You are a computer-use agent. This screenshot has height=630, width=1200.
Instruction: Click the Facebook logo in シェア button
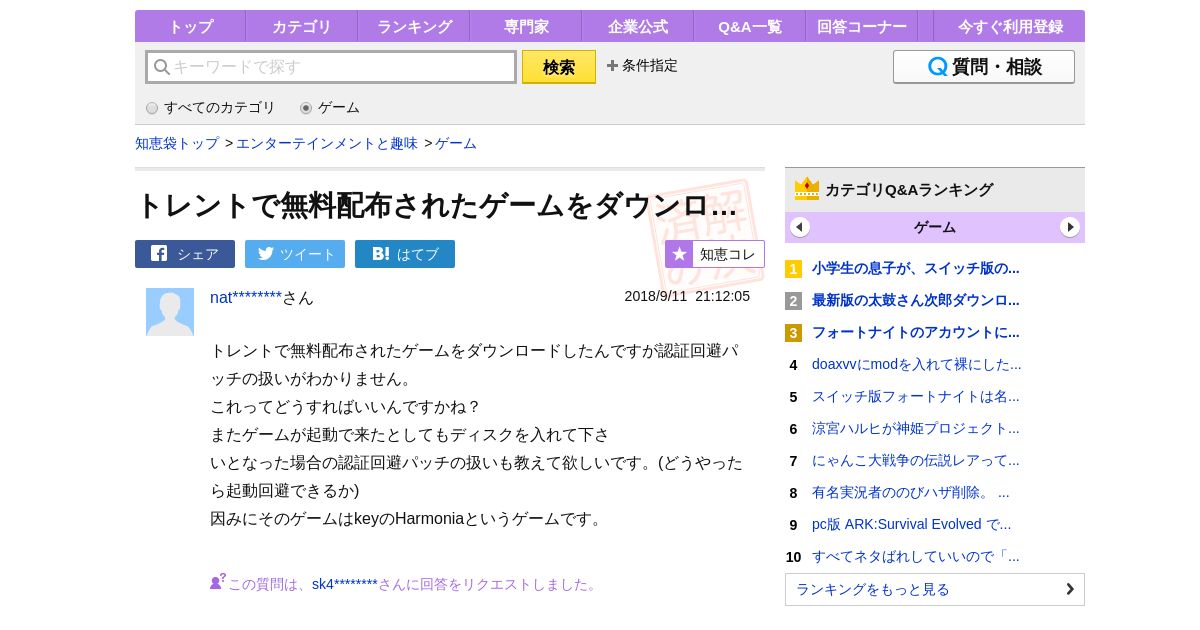(159, 254)
